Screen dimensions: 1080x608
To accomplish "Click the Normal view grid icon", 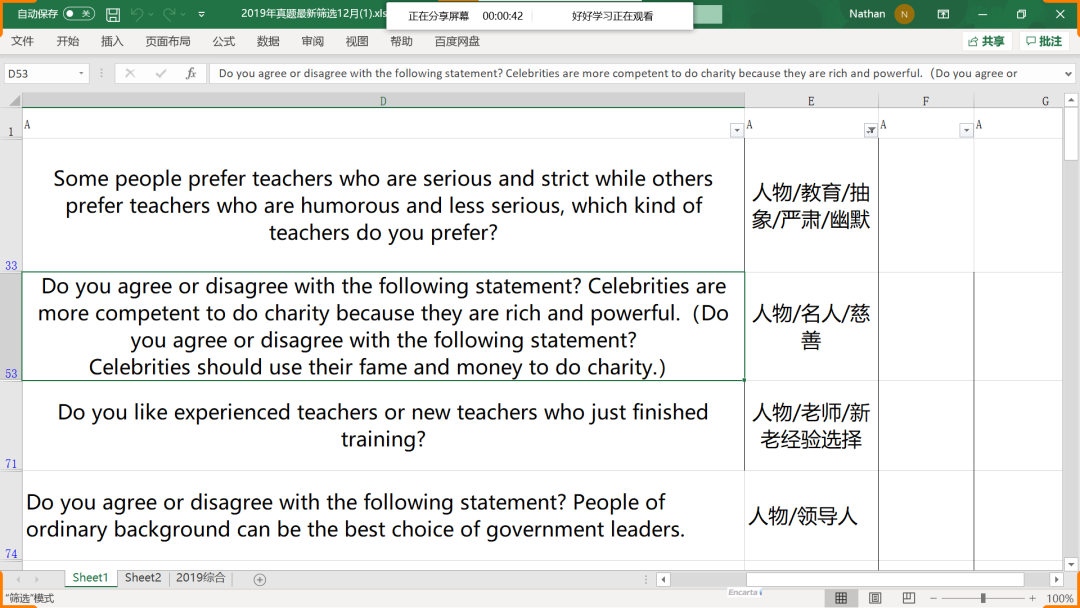I will click(x=841, y=598).
